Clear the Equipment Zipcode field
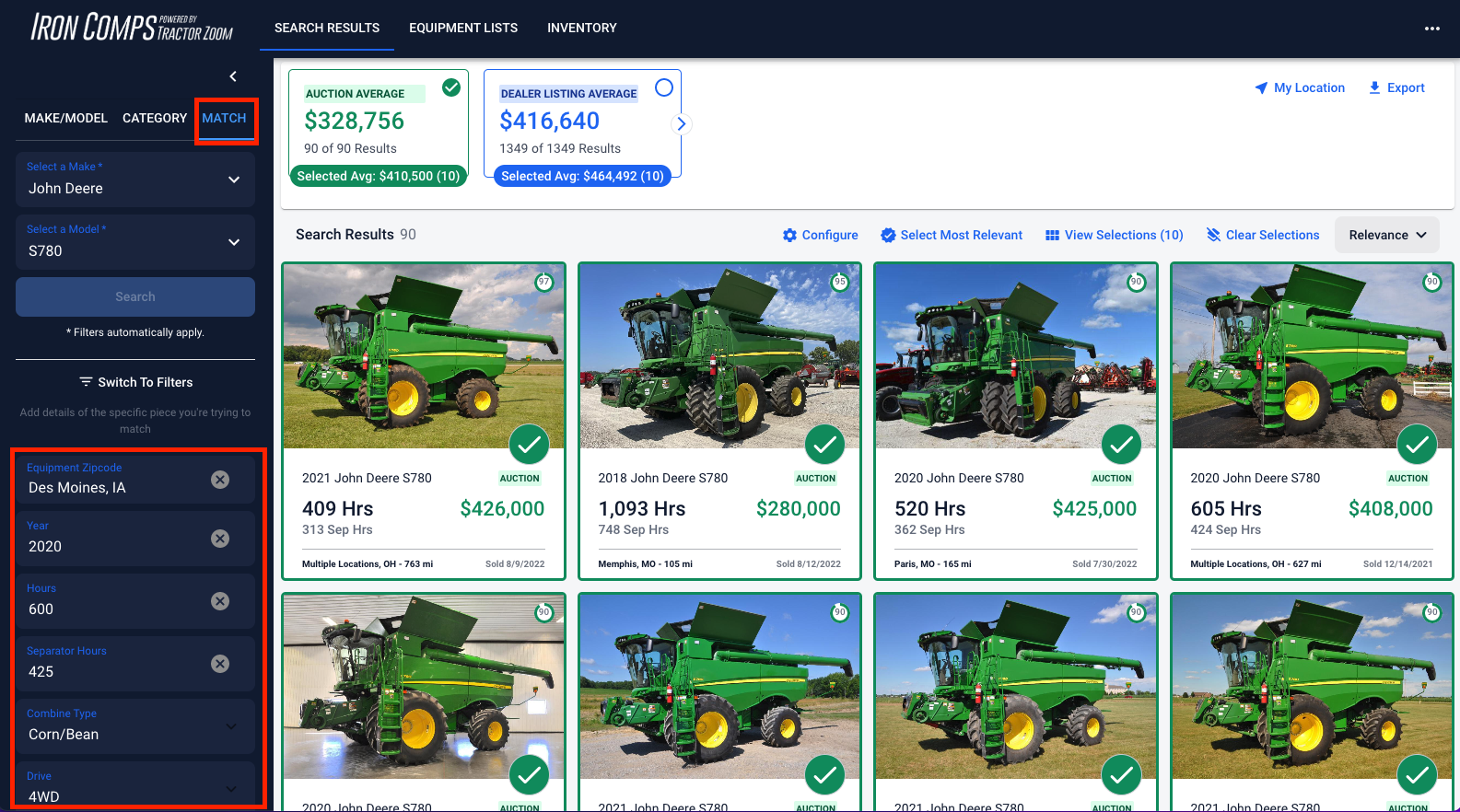 tap(220, 479)
